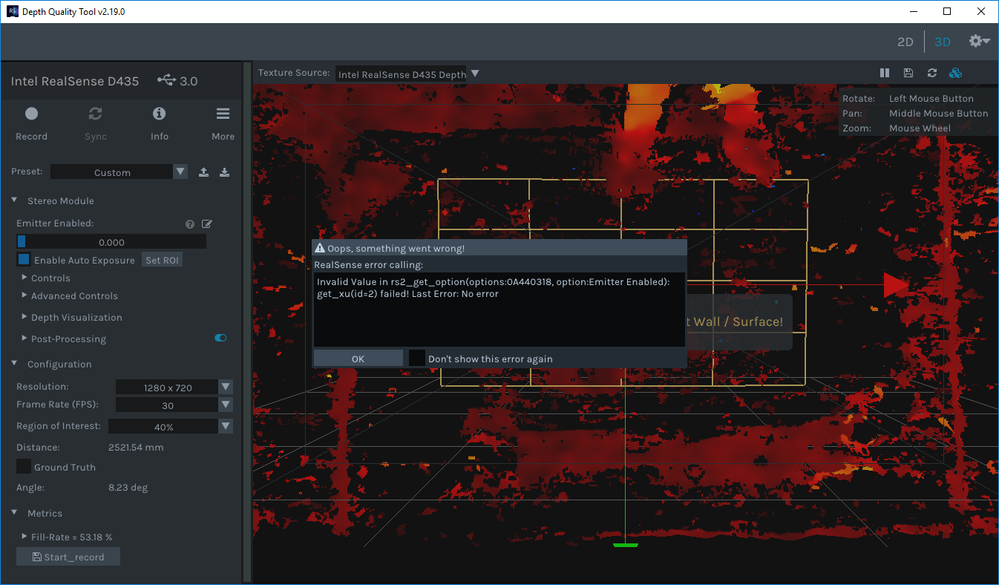Click the Intel RealSense D435 device title

(x=75, y=81)
